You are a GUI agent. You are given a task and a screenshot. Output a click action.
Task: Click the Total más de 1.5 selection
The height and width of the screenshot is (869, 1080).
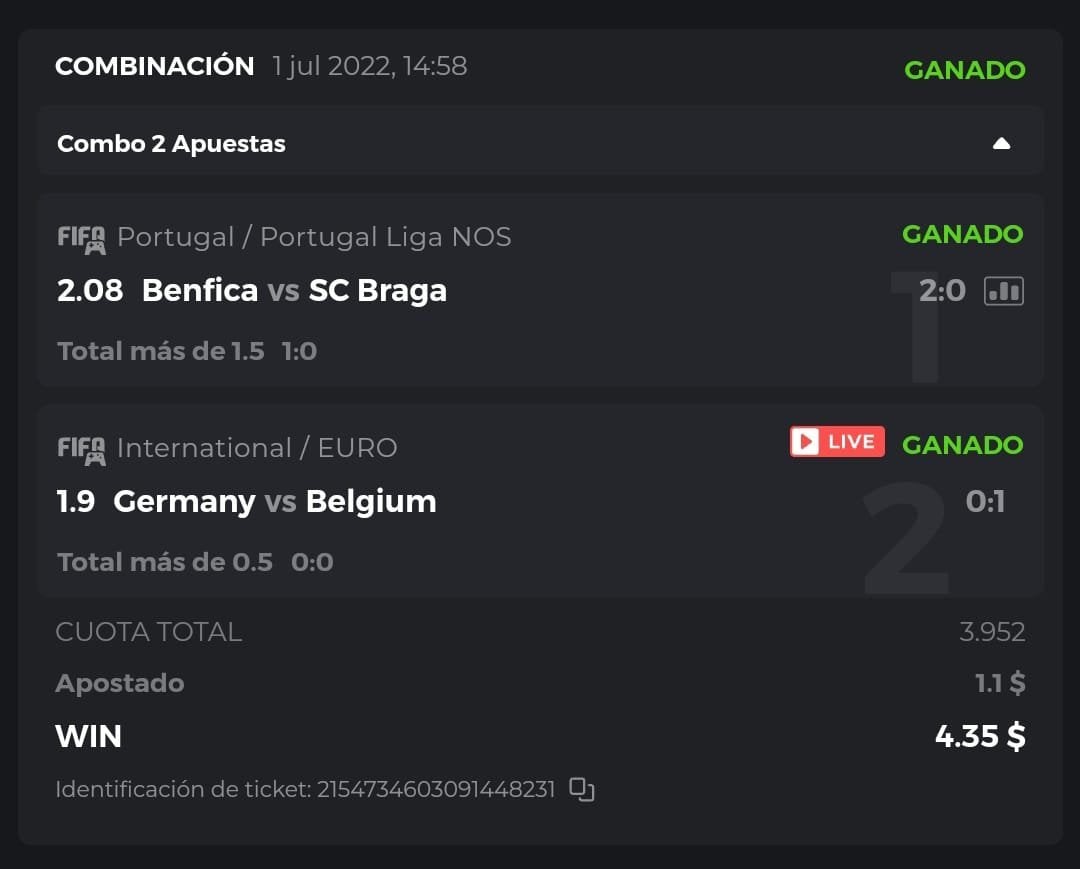161,351
